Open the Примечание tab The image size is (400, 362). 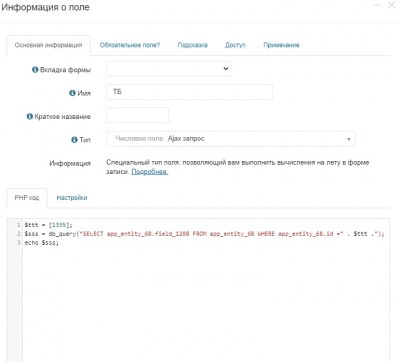(x=281, y=45)
